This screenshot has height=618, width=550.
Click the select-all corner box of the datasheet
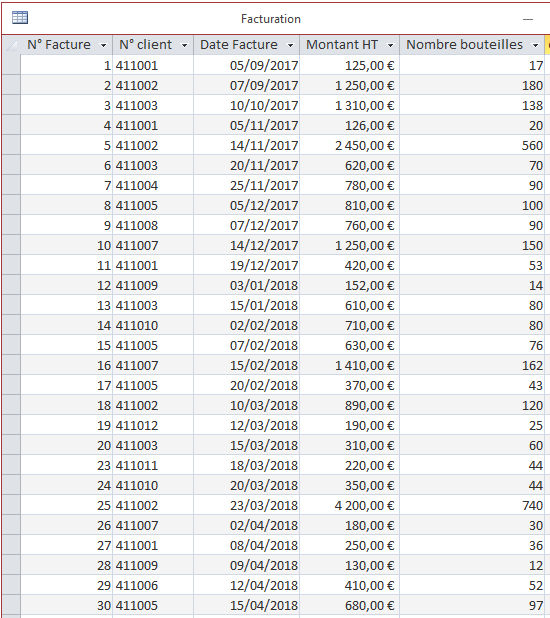[x=11, y=45]
